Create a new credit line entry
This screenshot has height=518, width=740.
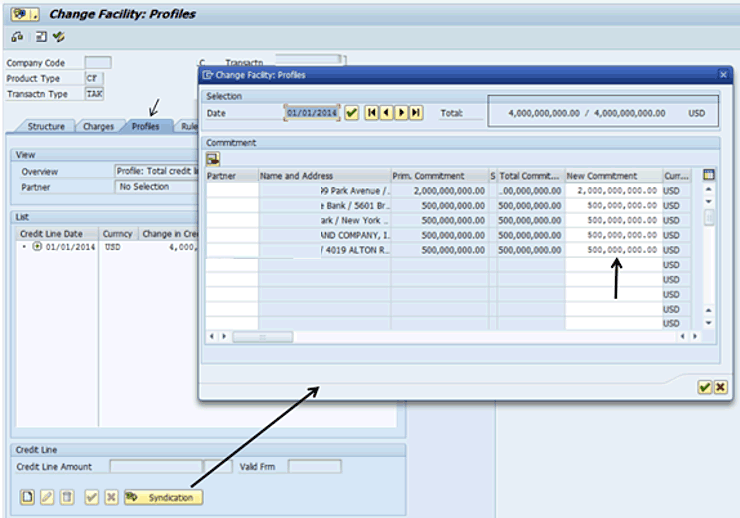28,497
